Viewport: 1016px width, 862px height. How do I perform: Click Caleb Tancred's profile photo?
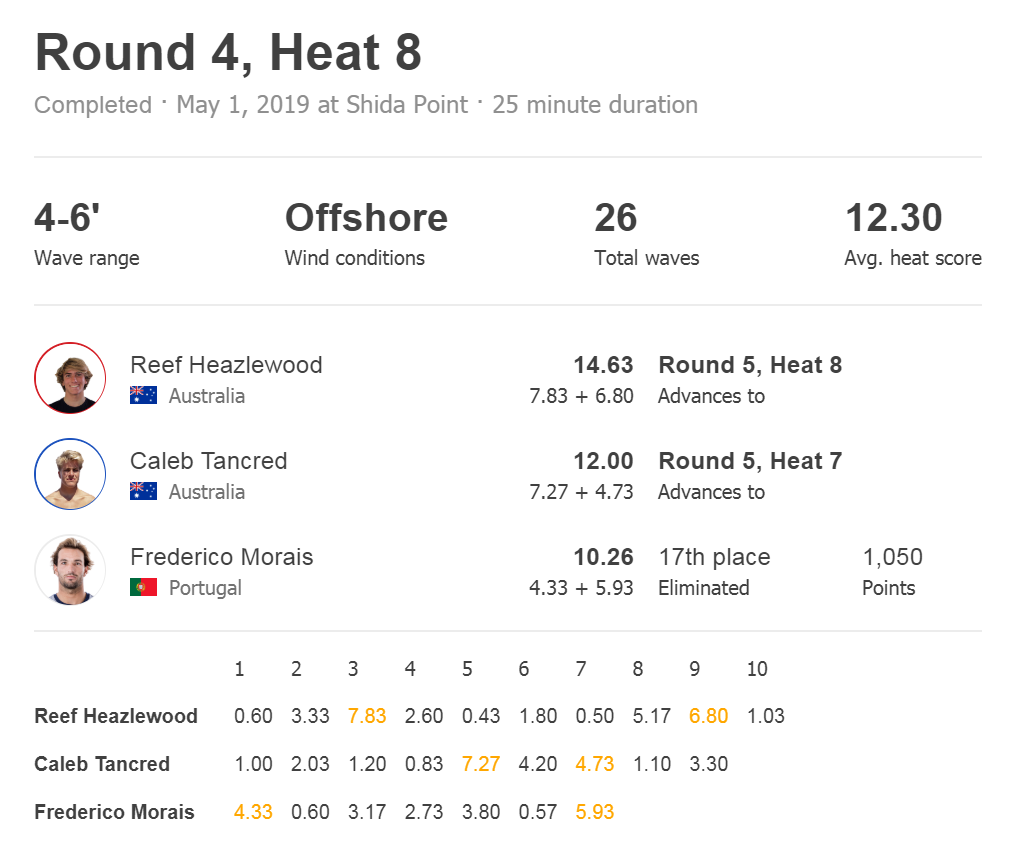(70, 474)
